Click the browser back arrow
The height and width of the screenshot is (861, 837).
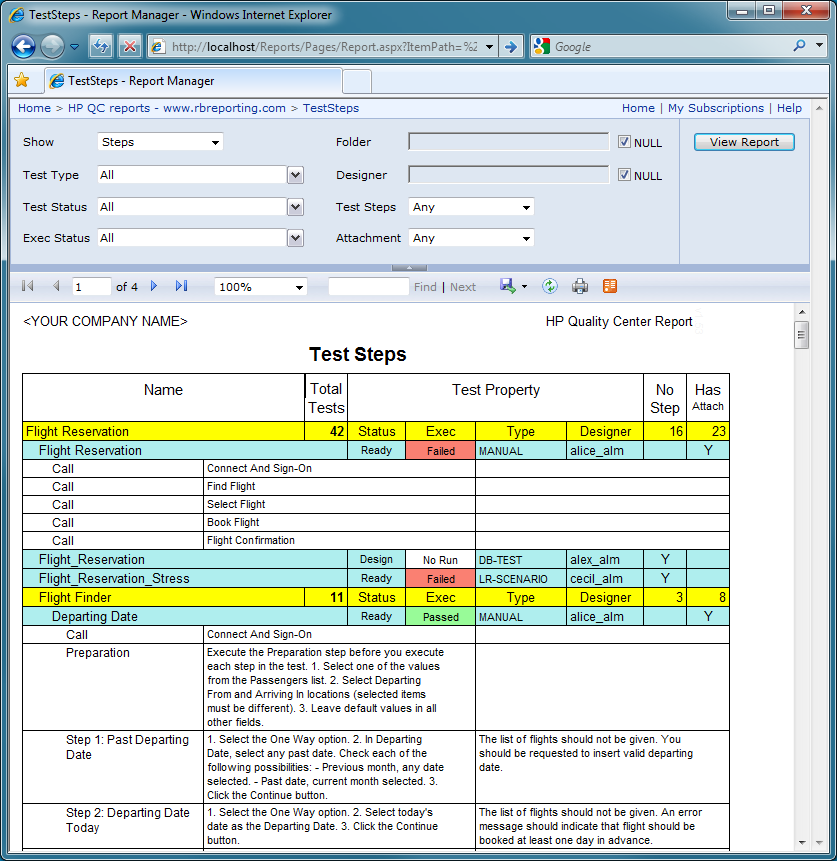point(23,46)
